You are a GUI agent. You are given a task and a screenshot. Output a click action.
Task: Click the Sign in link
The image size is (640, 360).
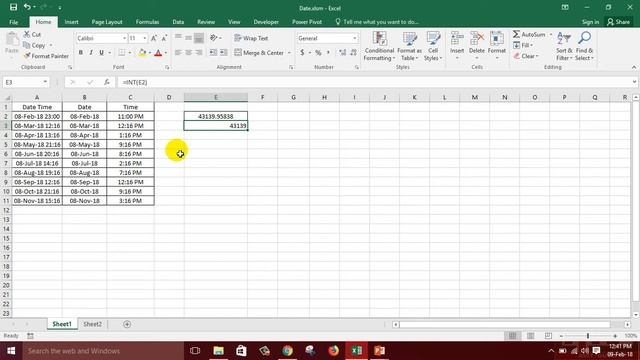(x=590, y=22)
